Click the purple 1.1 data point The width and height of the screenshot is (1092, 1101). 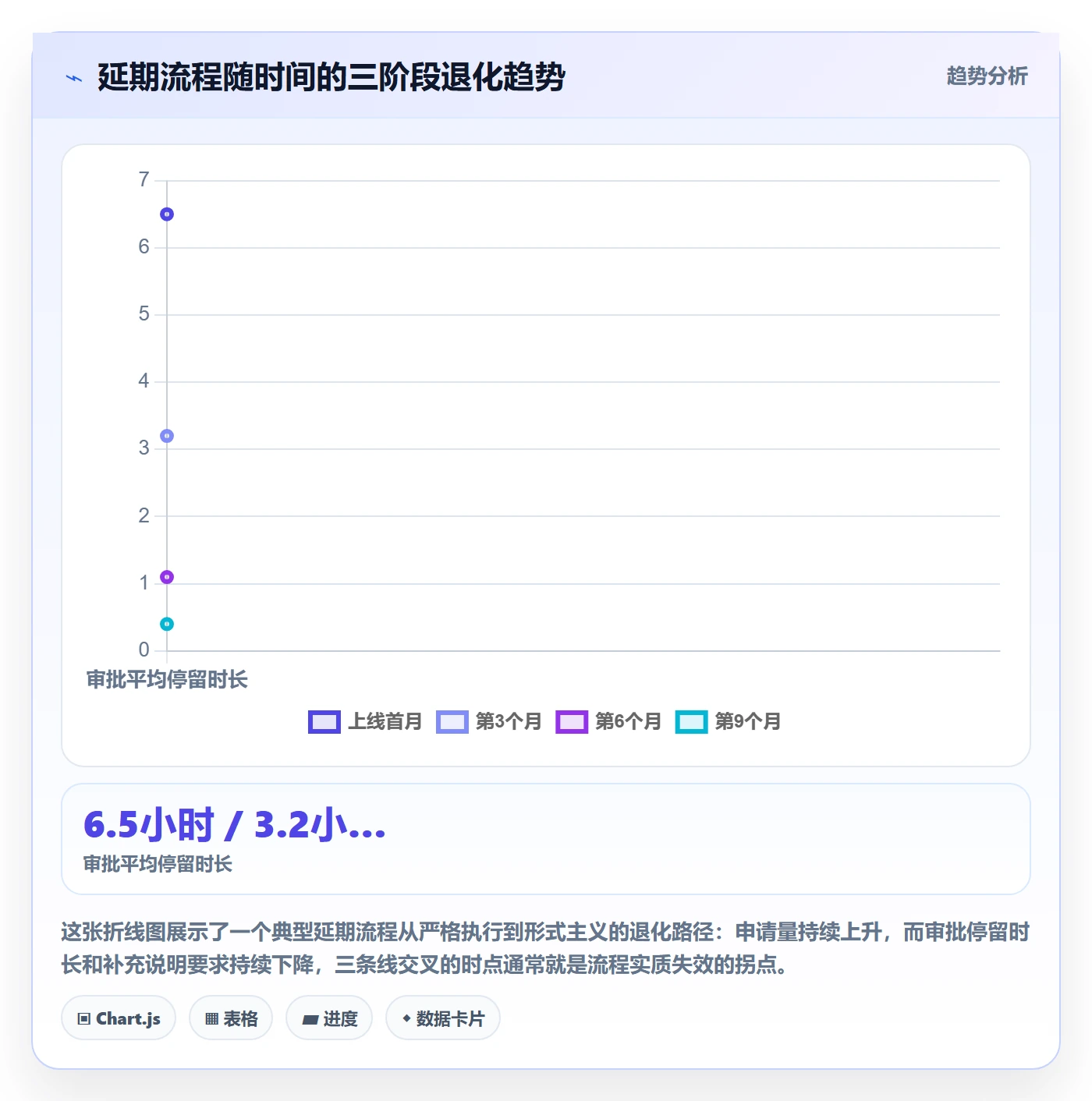[167, 577]
